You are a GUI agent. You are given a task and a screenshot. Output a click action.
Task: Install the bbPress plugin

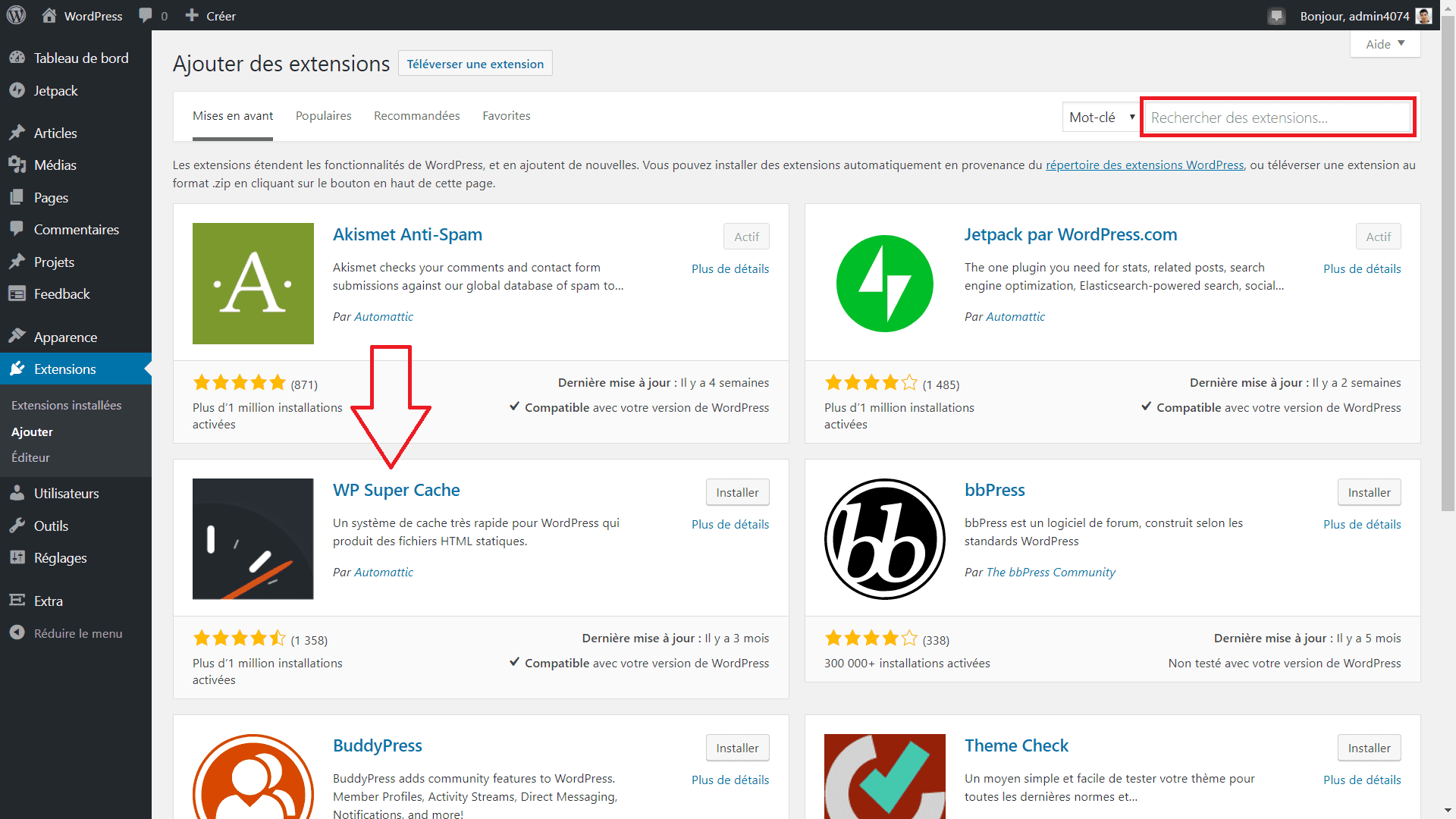pyautogui.click(x=1370, y=492)
